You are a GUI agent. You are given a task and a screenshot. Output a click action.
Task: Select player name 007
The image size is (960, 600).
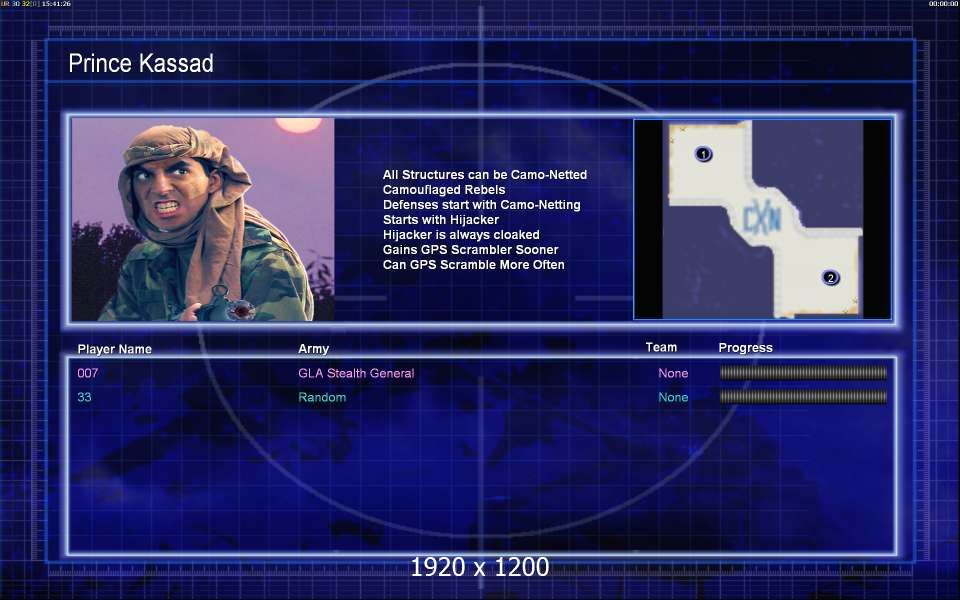point(88,373)
